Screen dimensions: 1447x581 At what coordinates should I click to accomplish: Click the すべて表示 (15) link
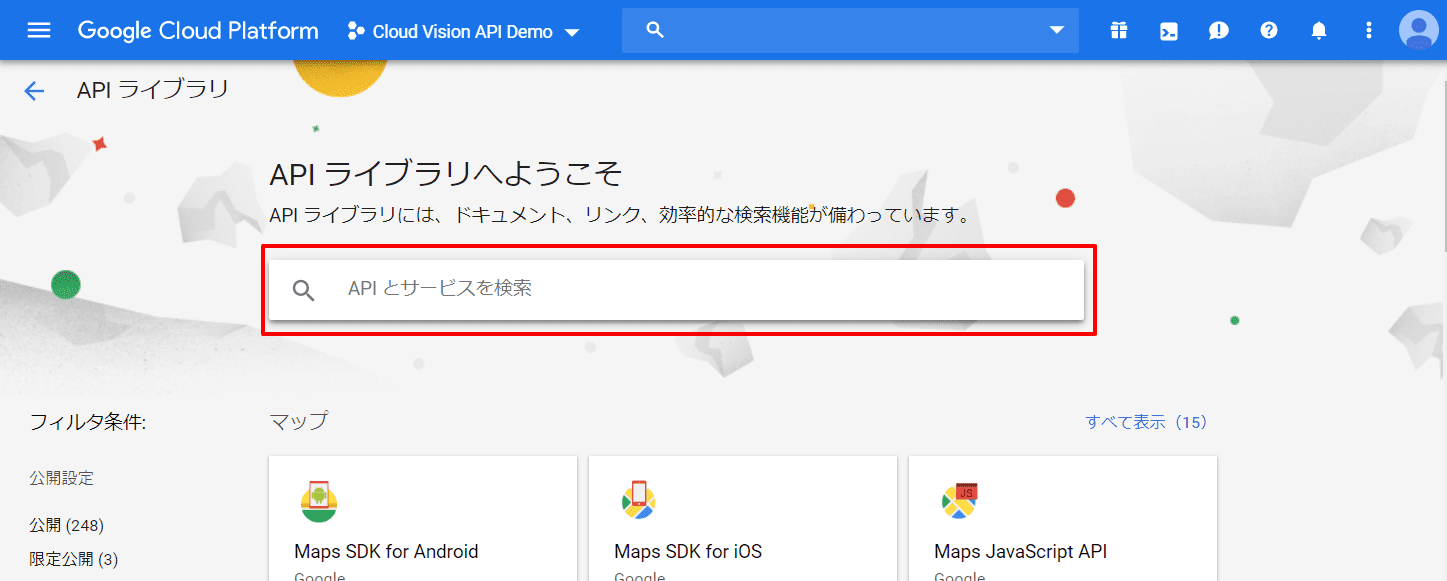(1146, 422)
